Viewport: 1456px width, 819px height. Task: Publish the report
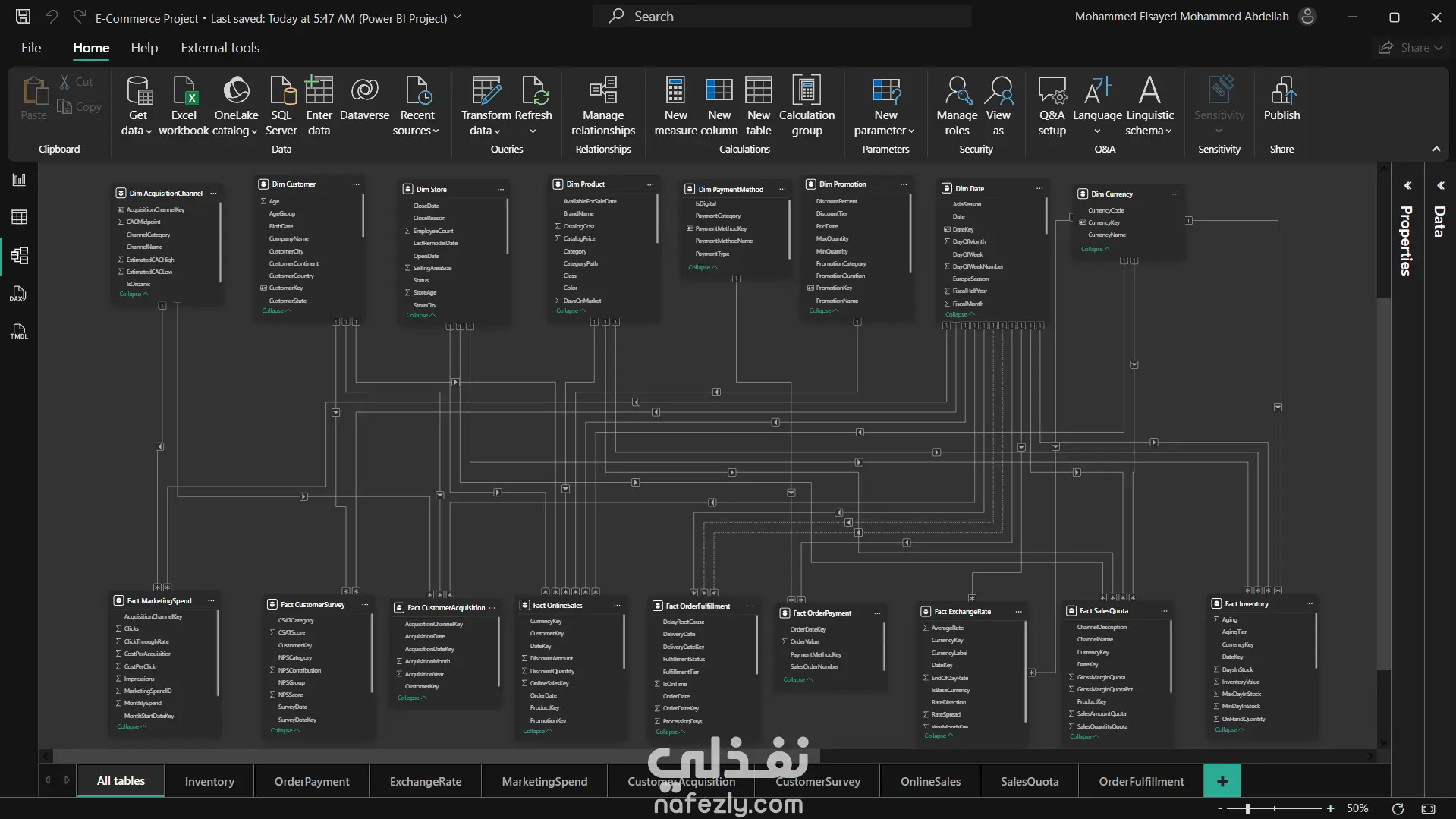point(1281,99)
